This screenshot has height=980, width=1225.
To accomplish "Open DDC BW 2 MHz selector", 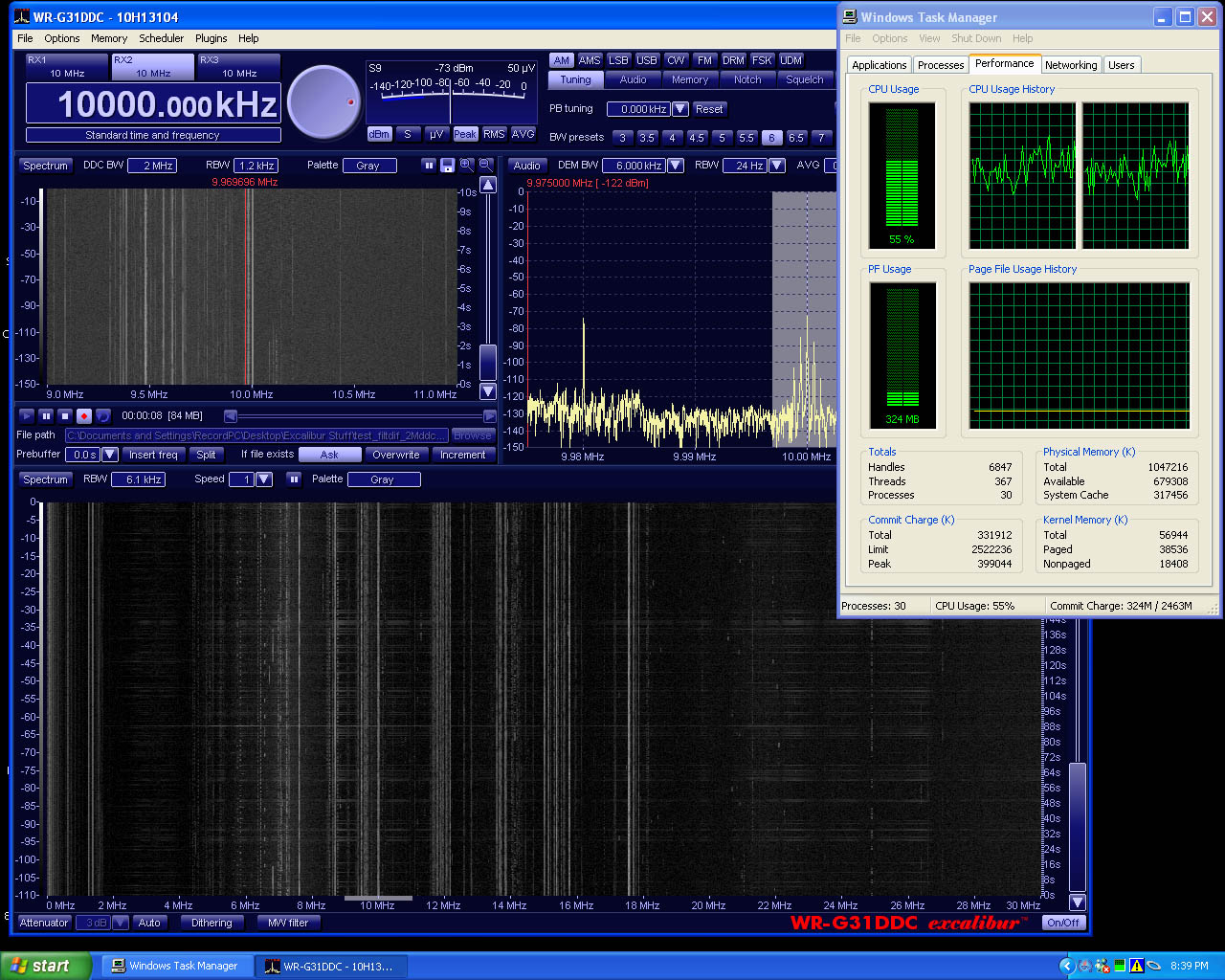I will point(152,166).
